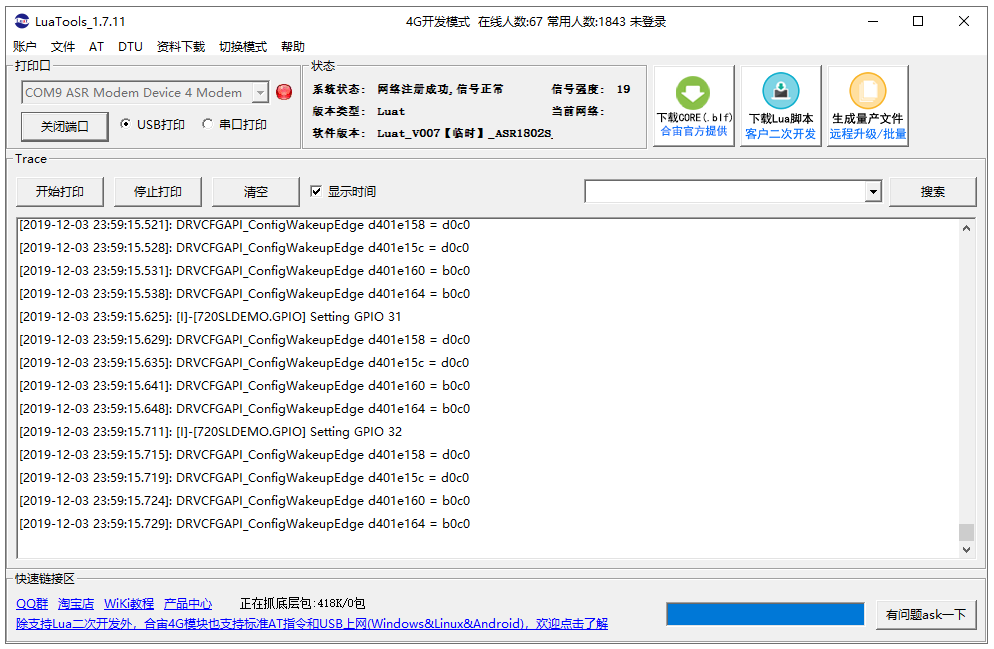This screenshot has width=994, height=649.
Task: Click the trace scrollbar up arrow
Action: point(966,228)
